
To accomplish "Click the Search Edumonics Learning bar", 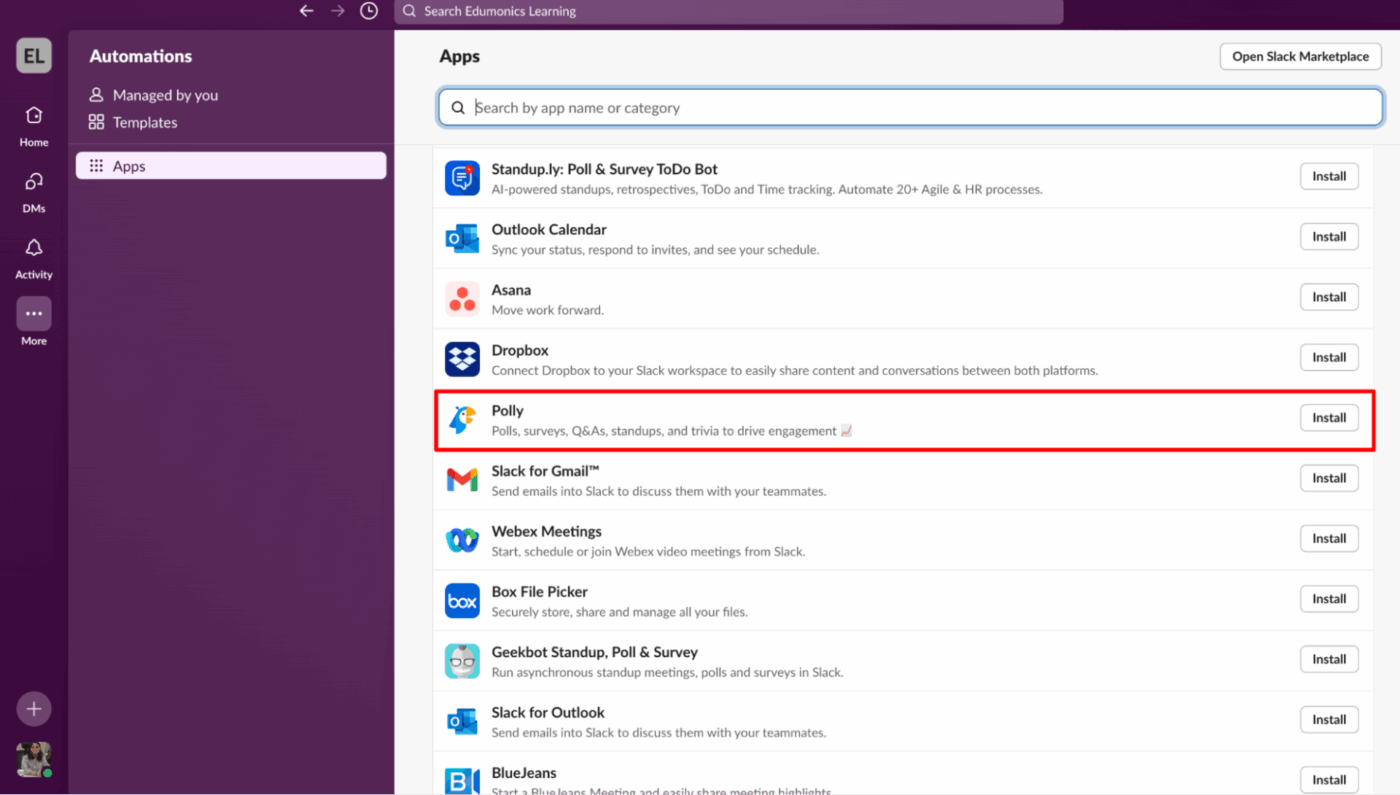I will 729,11.
